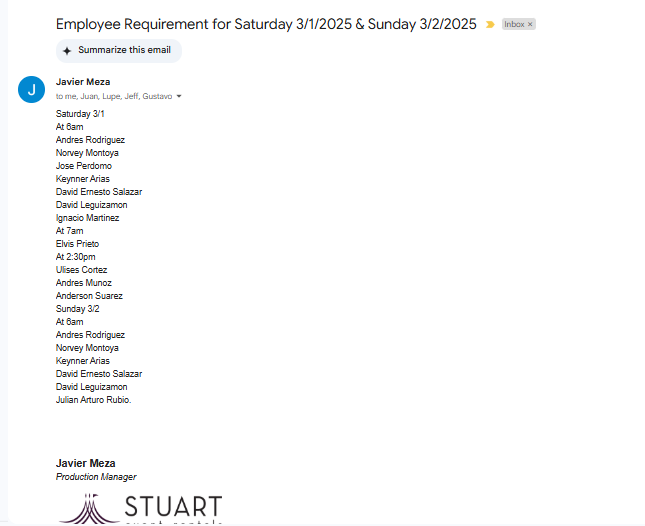Click the Stuart company logo image
Screen dimensions: 645x526
[140, 508]
